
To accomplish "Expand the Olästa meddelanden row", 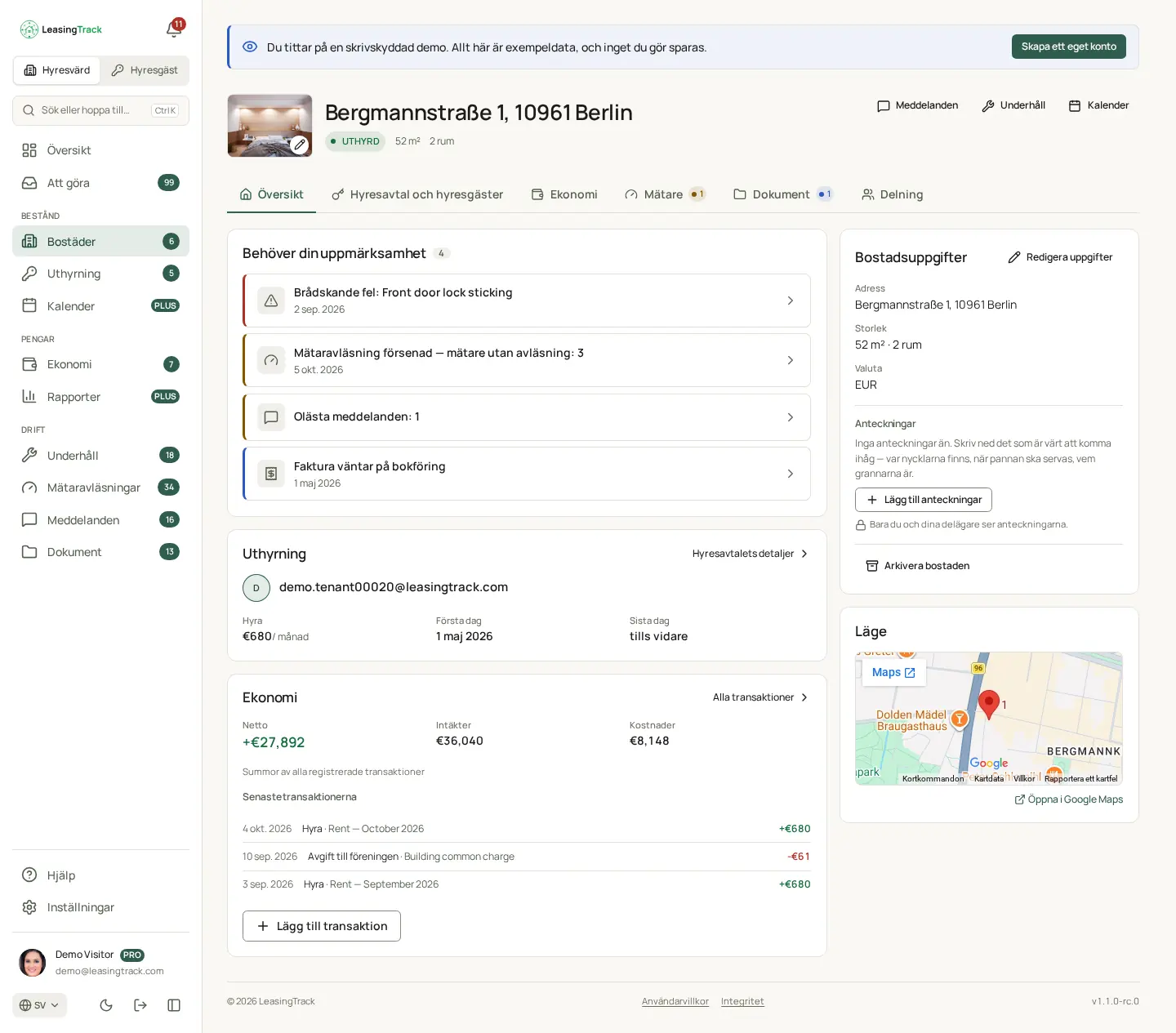I will [x=527, y=417].
